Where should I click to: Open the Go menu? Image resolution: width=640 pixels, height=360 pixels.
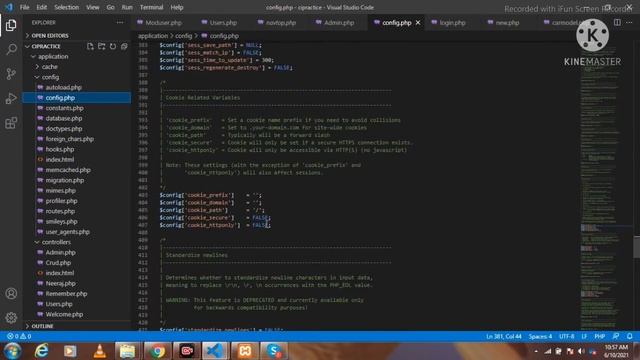111,7
